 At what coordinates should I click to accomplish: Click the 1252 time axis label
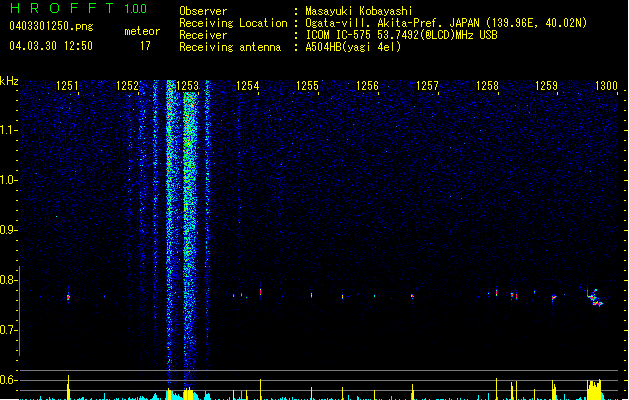[127, 86]
